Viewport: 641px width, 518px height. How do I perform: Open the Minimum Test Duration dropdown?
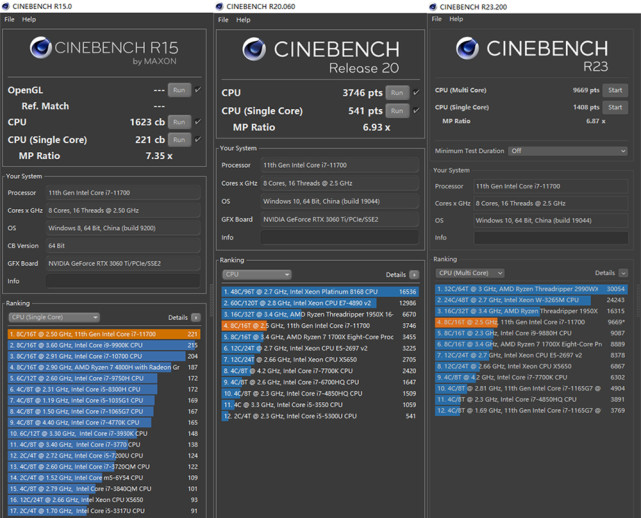point(567,151)
